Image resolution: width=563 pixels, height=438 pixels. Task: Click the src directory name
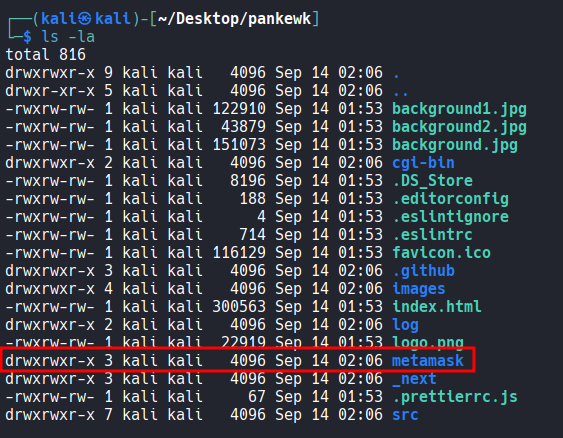[405, 415]
